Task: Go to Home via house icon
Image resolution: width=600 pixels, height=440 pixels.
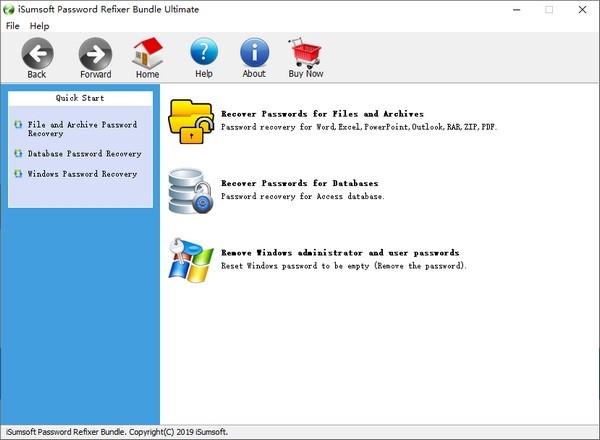Action: [x=148, y=53]
